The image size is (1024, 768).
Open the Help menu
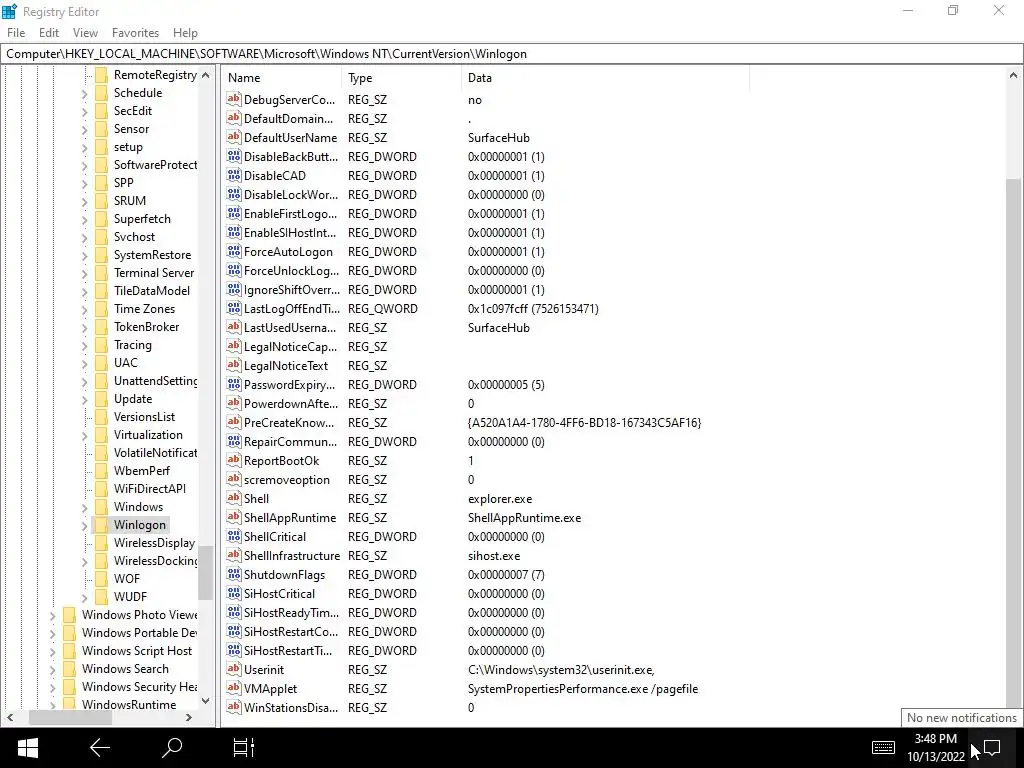pos(185,33)
